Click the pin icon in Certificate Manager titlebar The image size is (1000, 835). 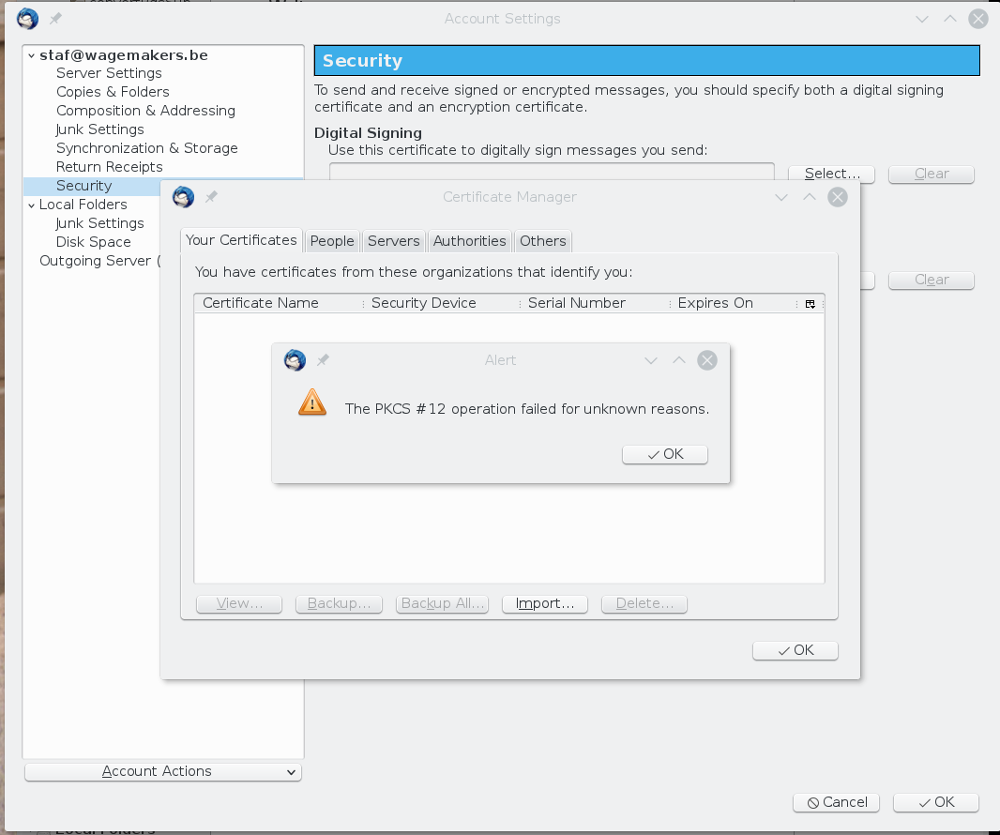211,197
